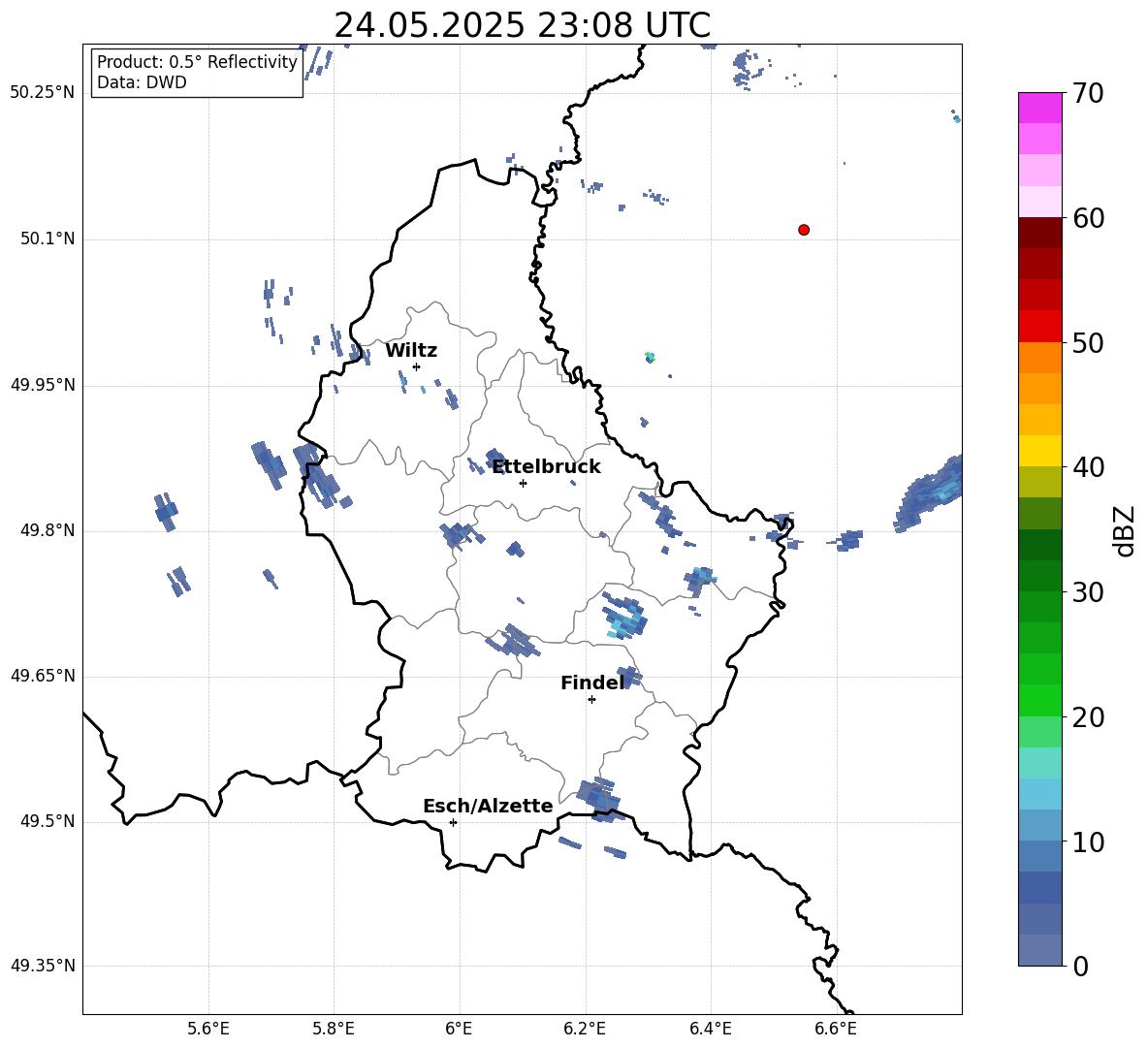Click the 6.2°E longitude label
Image resolution: width=1148 pixels, height=1048 pixels.
585,1029
